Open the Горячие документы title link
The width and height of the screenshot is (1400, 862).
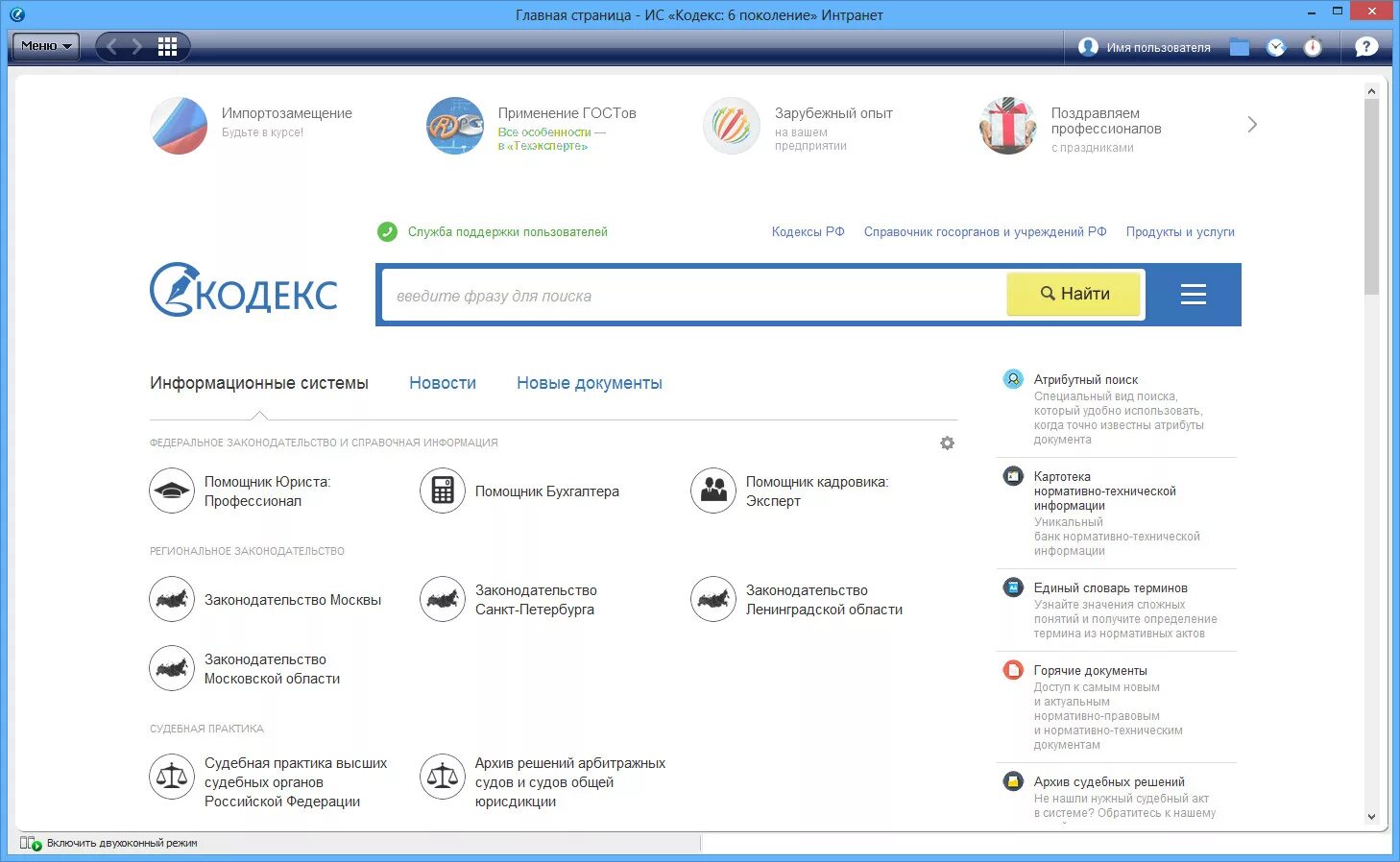[1091, 671]
